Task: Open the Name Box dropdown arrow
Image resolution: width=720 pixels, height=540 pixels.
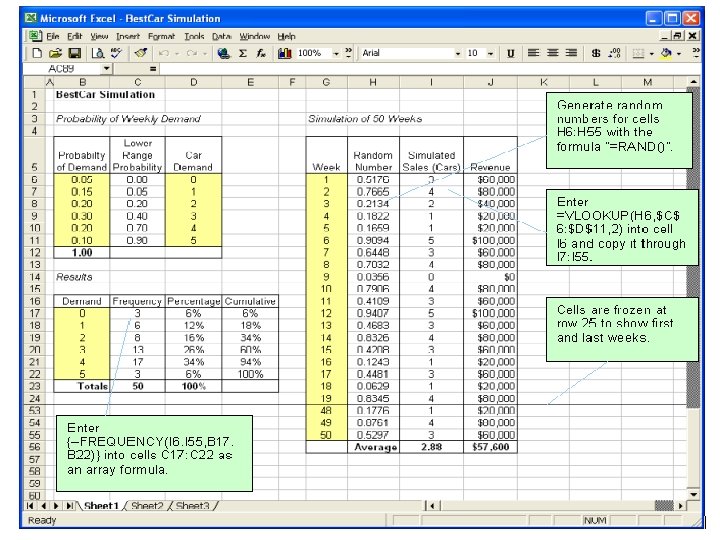Action: pyautogui.click(x=106, y=69)
